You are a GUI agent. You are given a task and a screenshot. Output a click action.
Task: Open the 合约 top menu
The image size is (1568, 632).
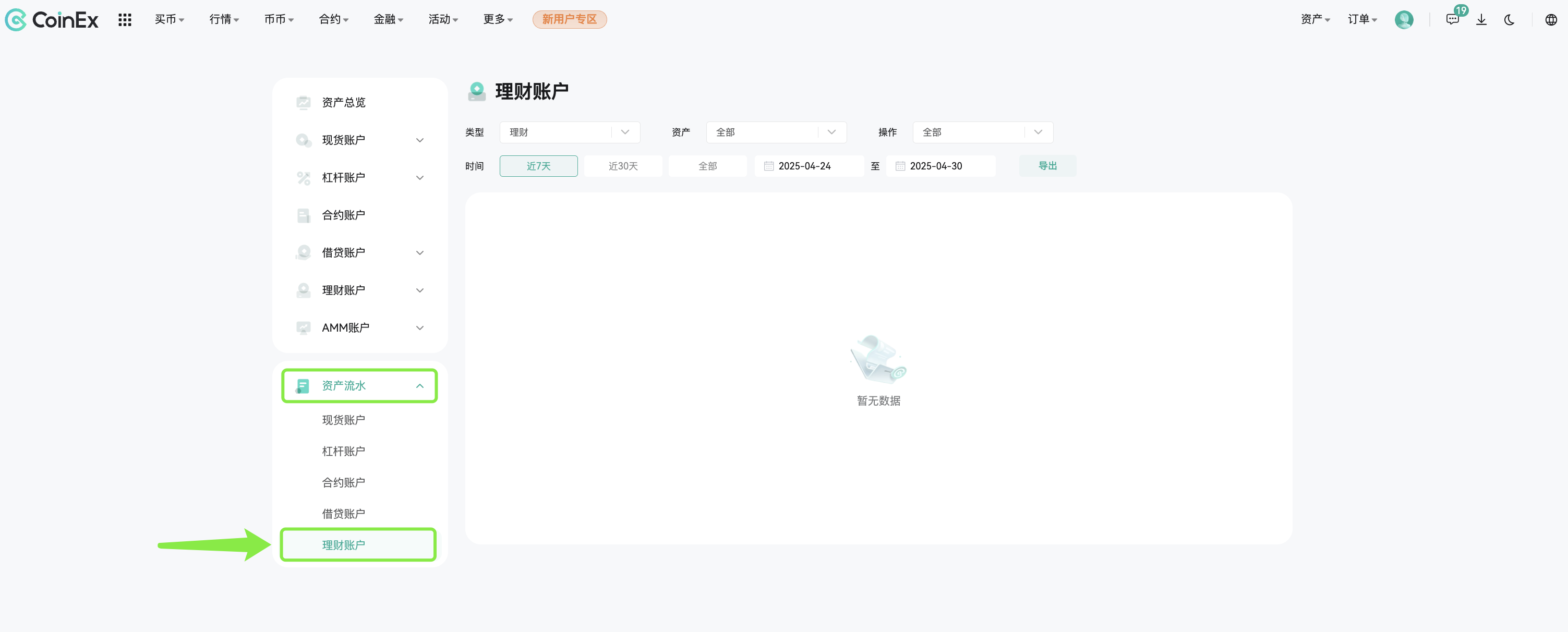click(x=333, y=19)
